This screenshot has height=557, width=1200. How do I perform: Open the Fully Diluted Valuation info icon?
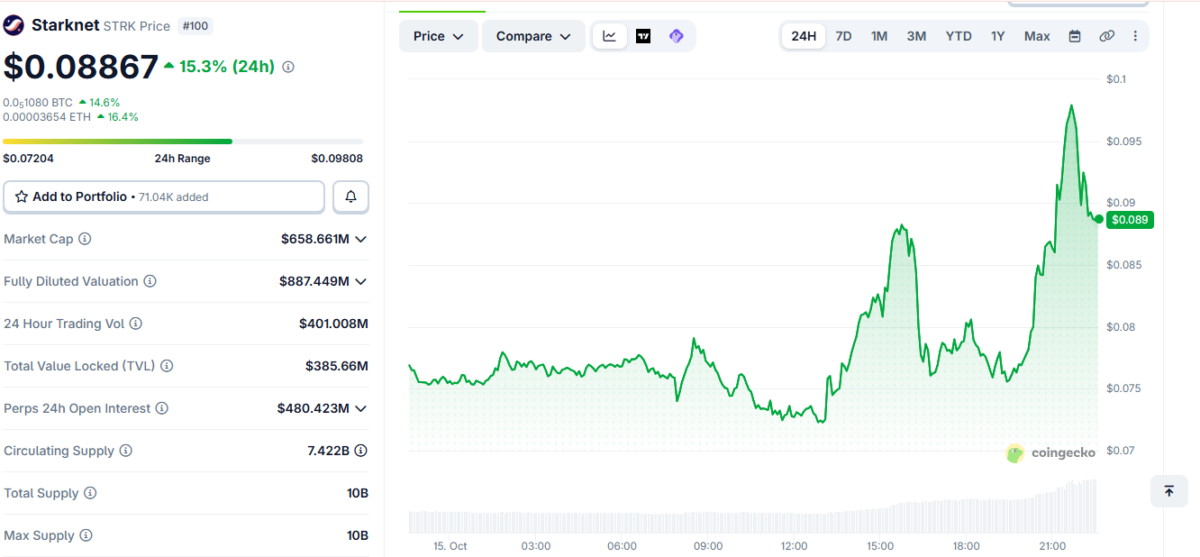click(150, 282)
